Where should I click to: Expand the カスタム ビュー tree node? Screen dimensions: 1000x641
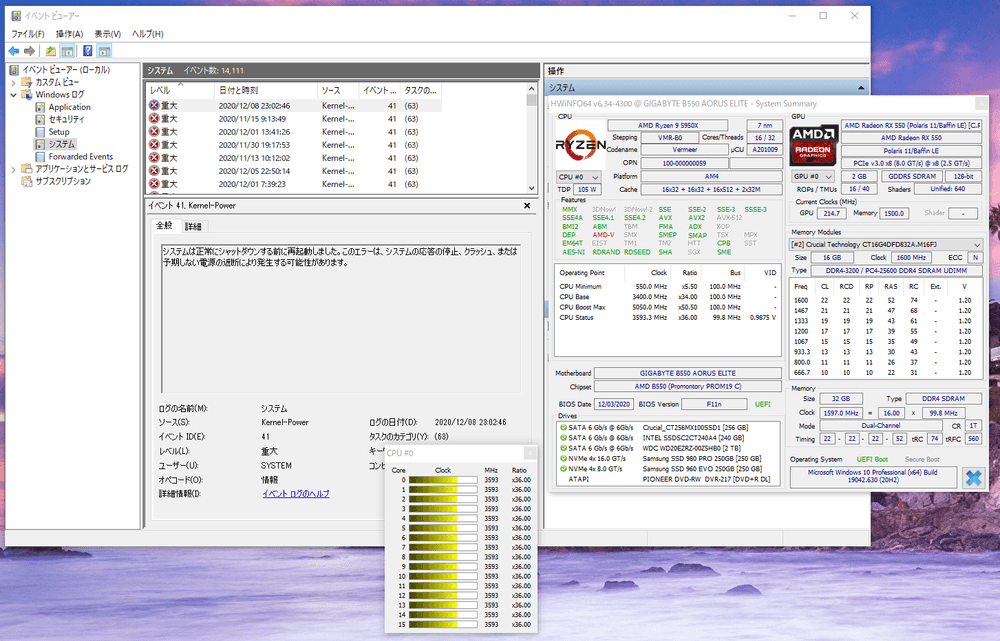click(13, 82)
